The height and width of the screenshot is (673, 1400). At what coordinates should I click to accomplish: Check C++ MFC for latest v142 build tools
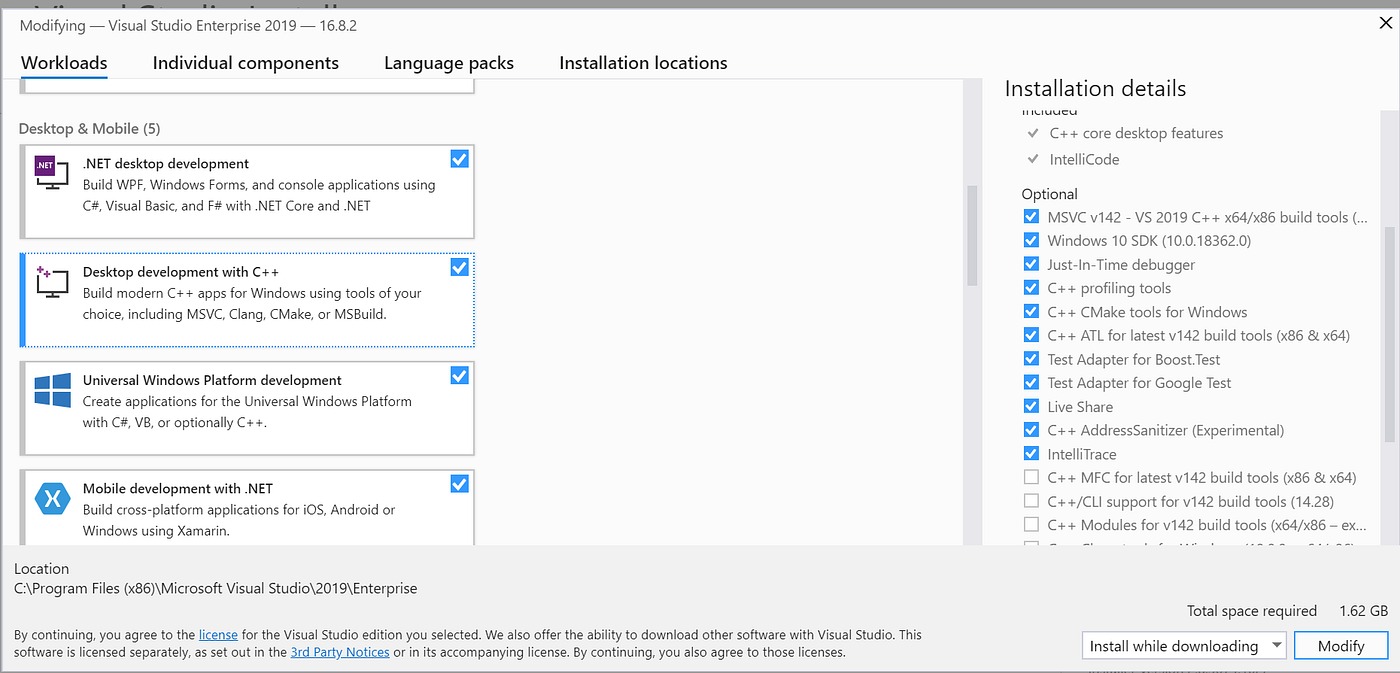coord(1031,477)
